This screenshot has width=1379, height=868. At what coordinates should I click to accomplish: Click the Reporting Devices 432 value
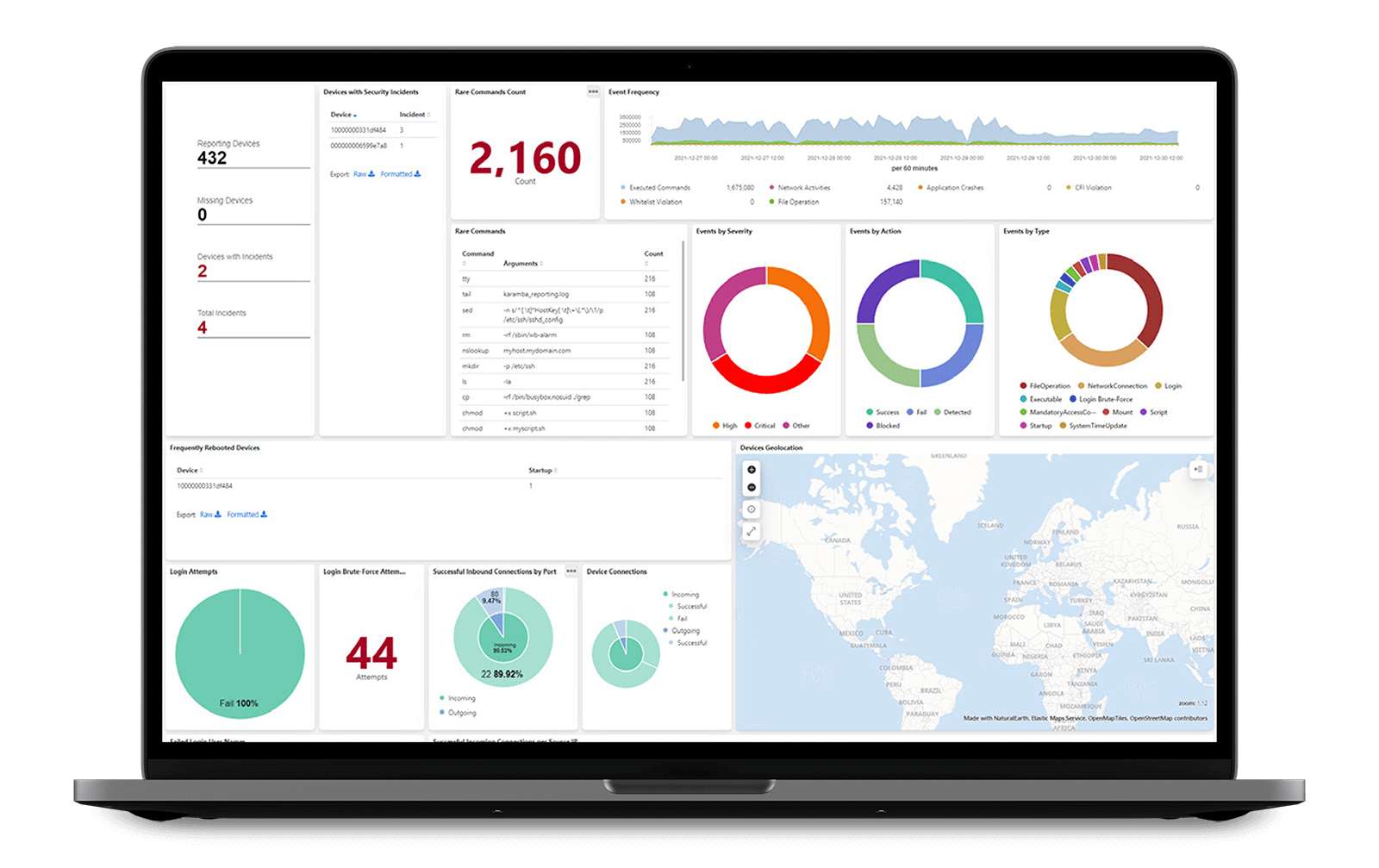(212, 159)
